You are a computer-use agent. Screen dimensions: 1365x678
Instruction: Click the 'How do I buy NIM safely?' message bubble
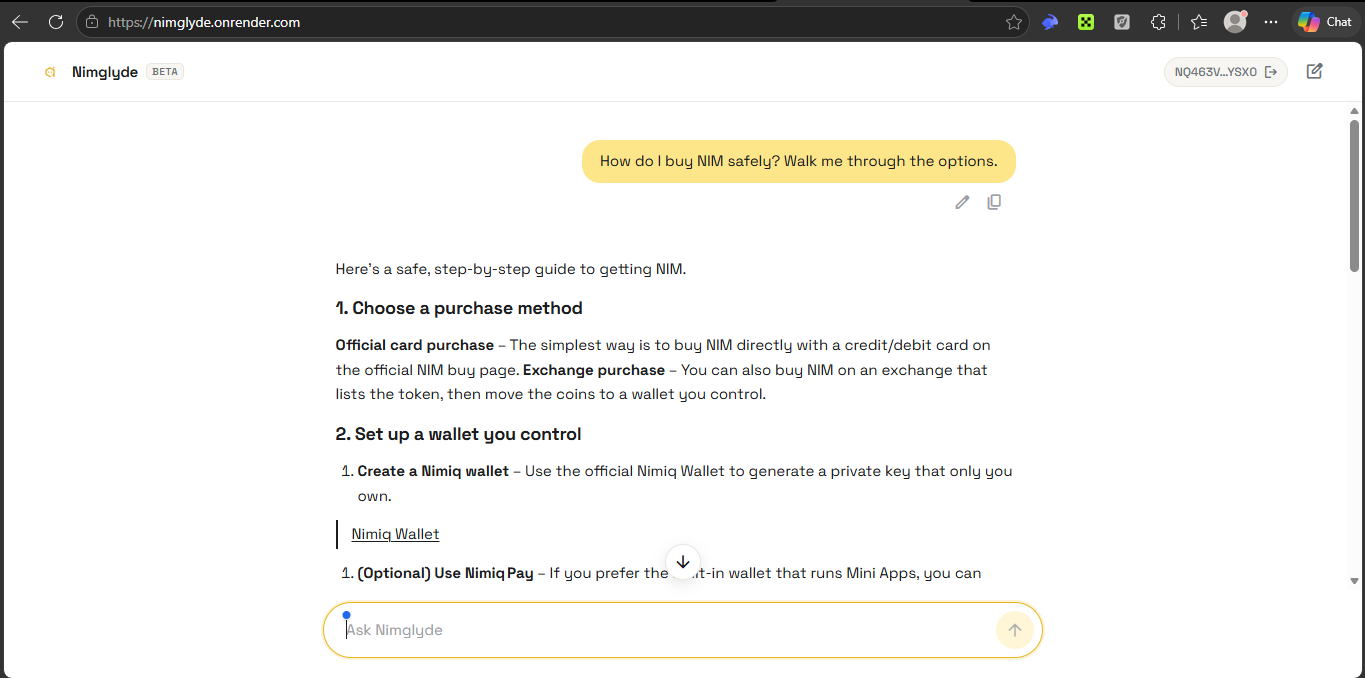(799, 161)
